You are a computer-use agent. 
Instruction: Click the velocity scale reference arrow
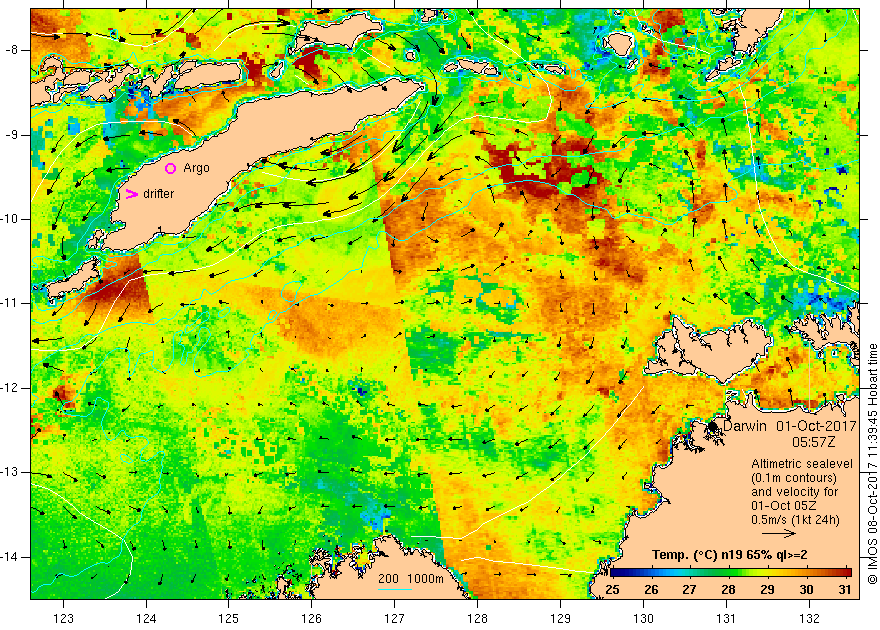click(779, 534)
